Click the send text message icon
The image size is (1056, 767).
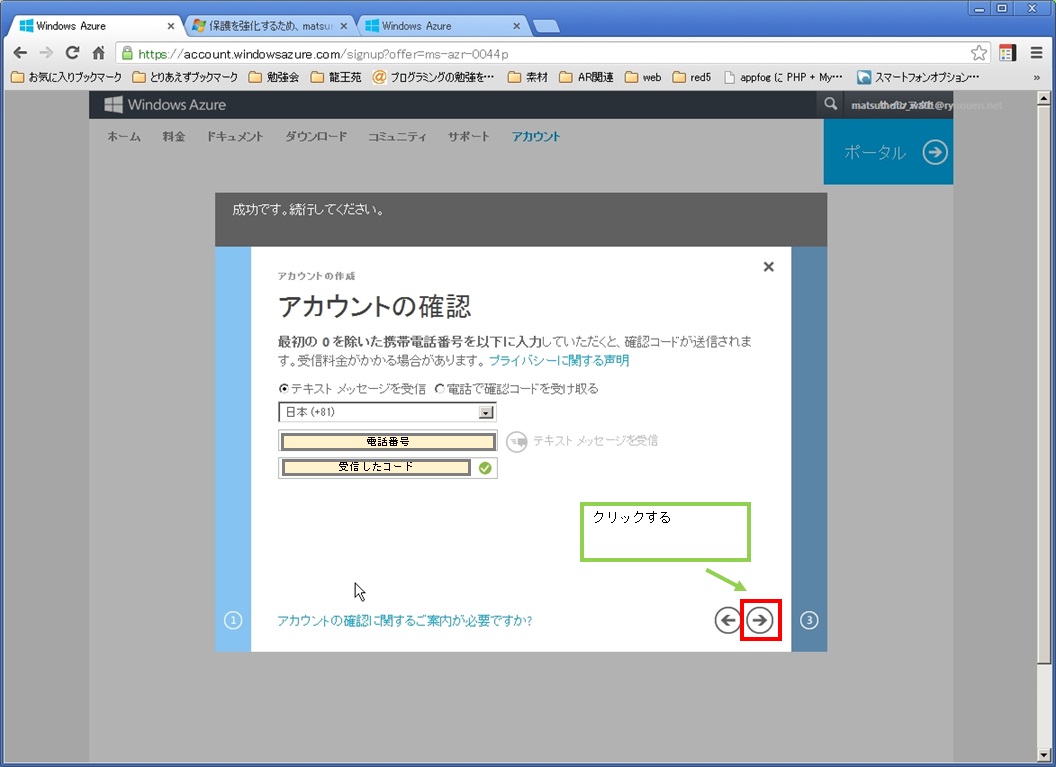(x=517, y=442)
